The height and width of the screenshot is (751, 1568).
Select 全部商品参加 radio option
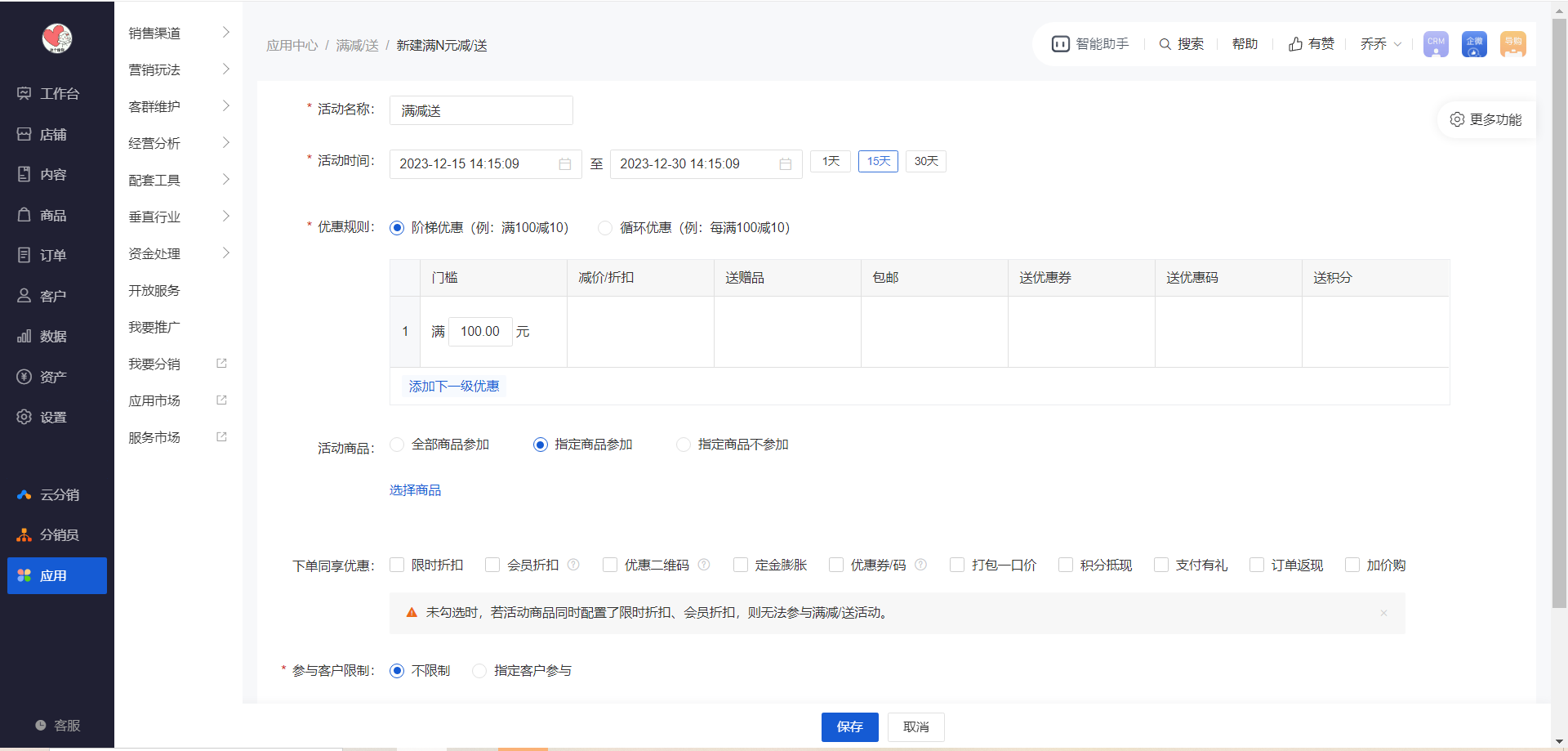[397, 445]
